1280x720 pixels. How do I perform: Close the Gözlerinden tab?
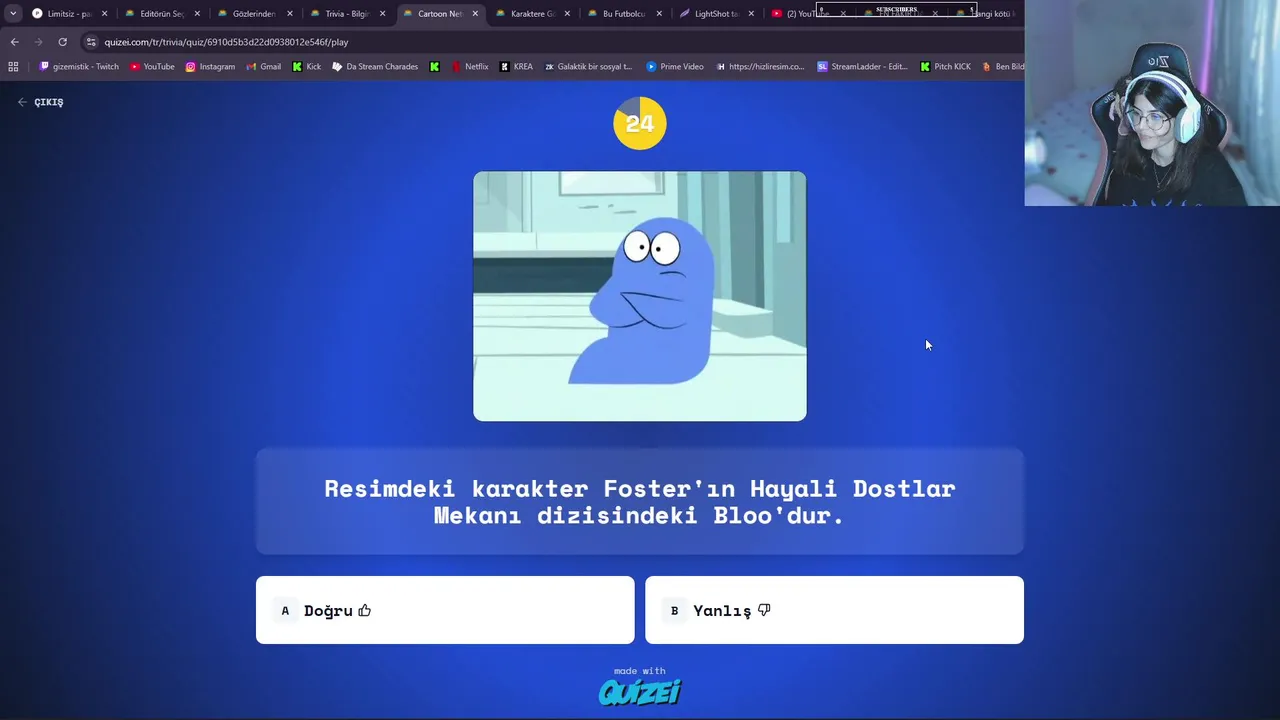click(290, 14)
